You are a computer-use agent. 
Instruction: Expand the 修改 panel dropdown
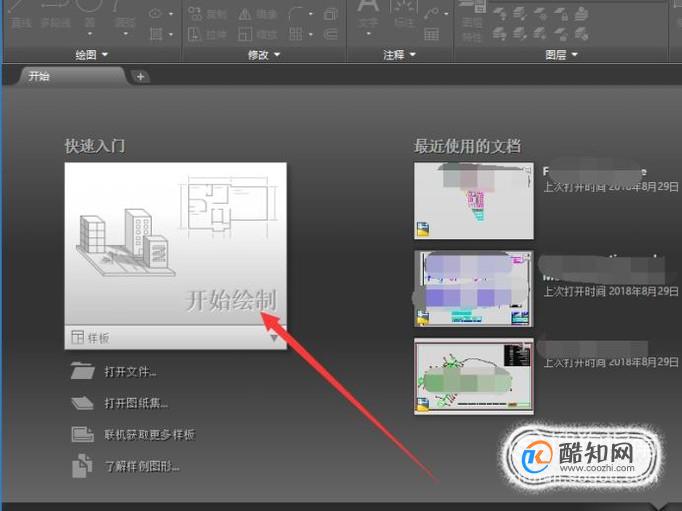point(264,55)
